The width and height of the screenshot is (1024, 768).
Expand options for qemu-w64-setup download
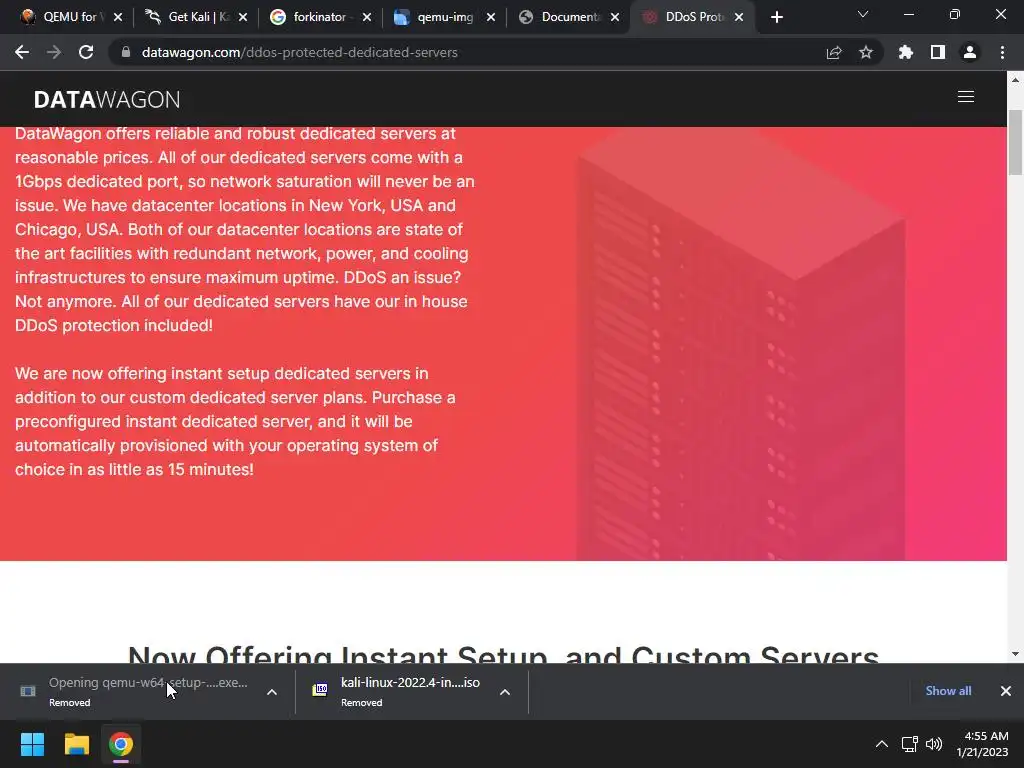(272, 692)
